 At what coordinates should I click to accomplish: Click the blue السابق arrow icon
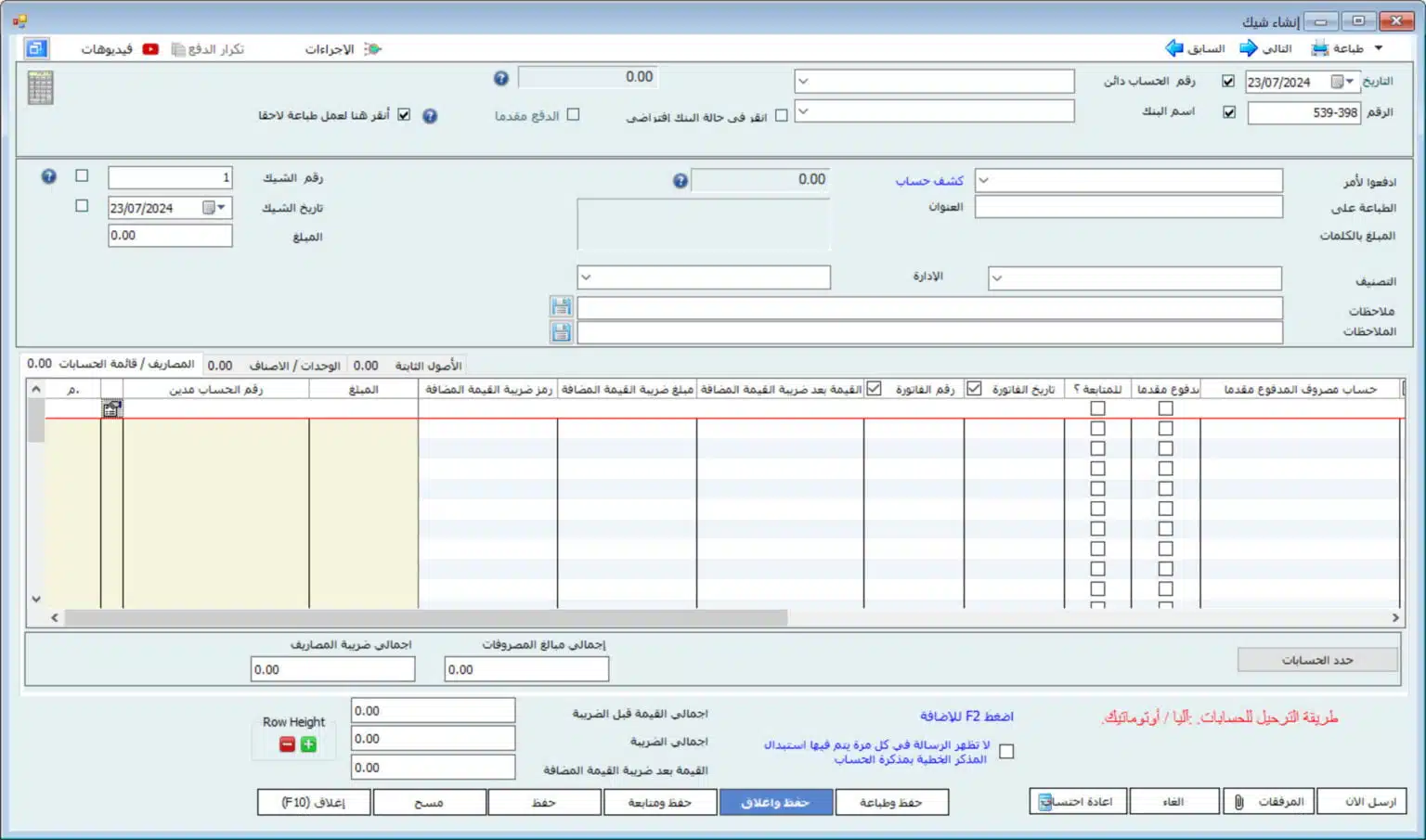point(1174,48)
